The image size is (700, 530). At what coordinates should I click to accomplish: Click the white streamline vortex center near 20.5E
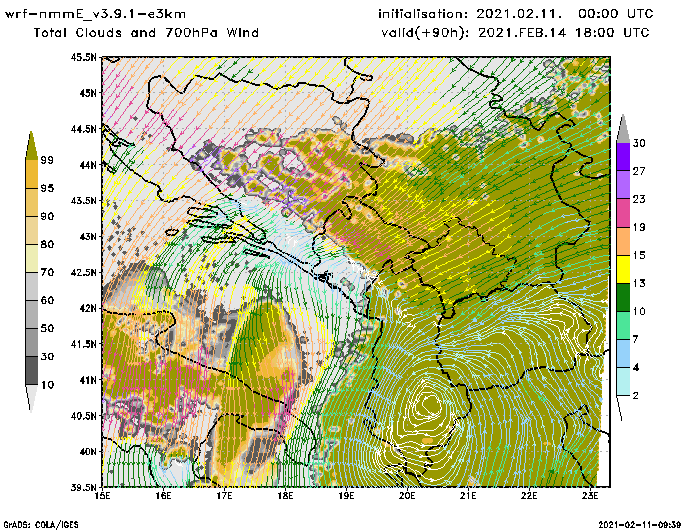[x=431, y=404]
